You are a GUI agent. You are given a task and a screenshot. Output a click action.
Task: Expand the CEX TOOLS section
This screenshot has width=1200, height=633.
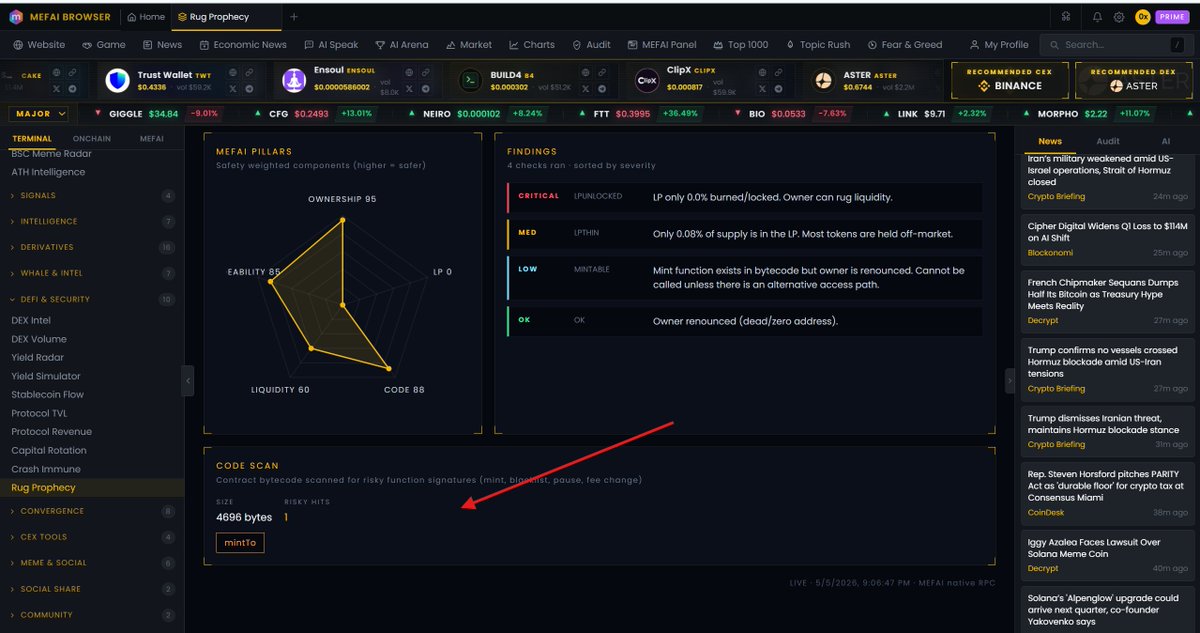click(92, 537)
